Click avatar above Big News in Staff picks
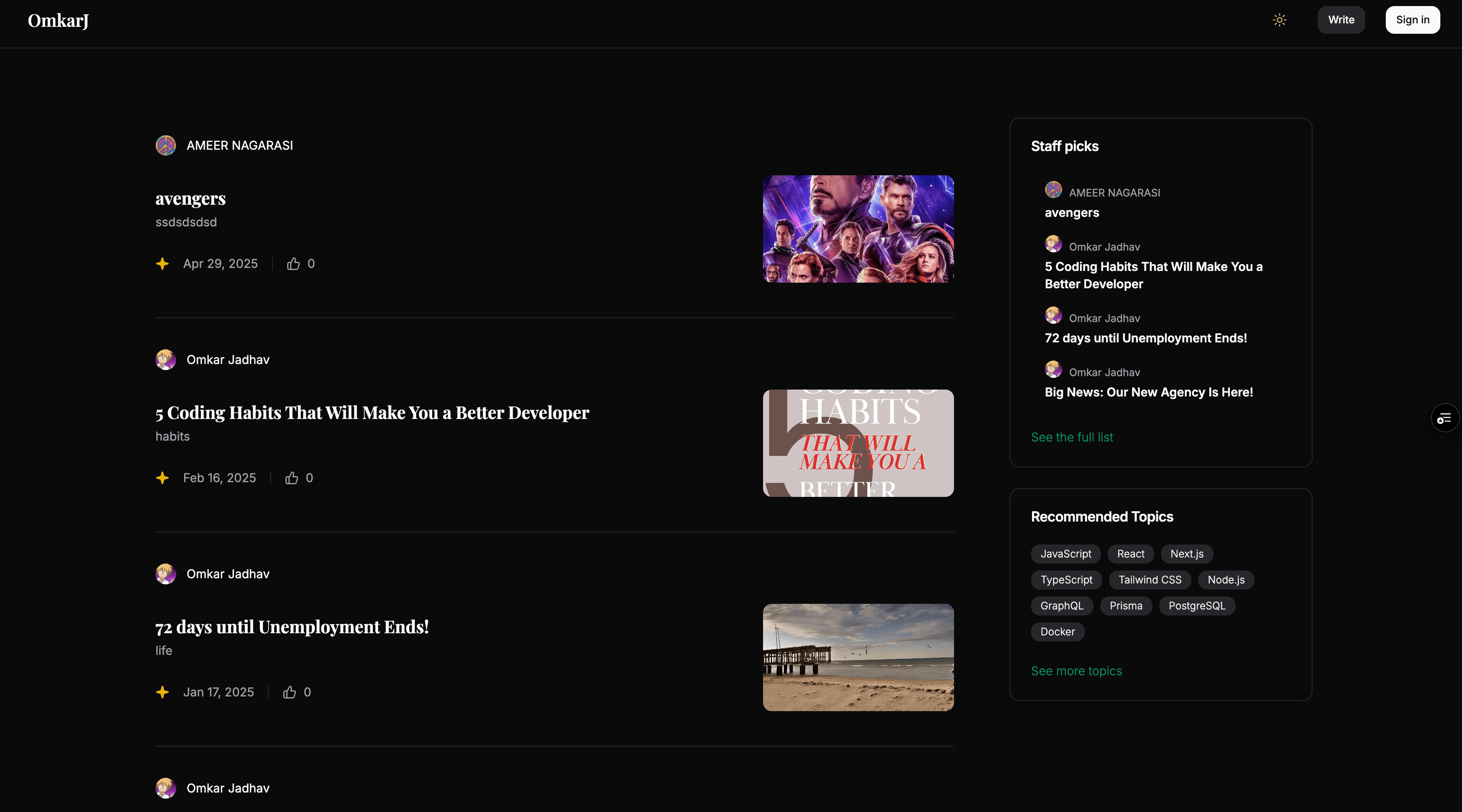 [1053, 369]
